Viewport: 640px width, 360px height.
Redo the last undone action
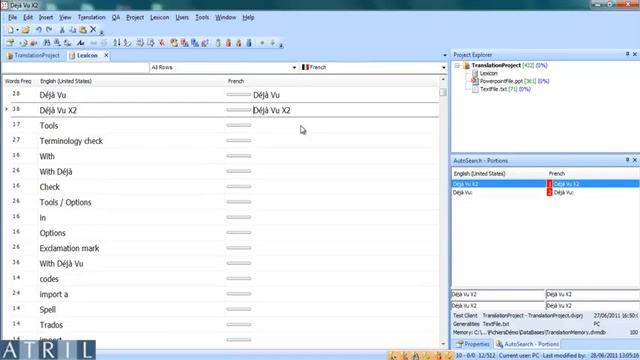[x=49, y=30]
